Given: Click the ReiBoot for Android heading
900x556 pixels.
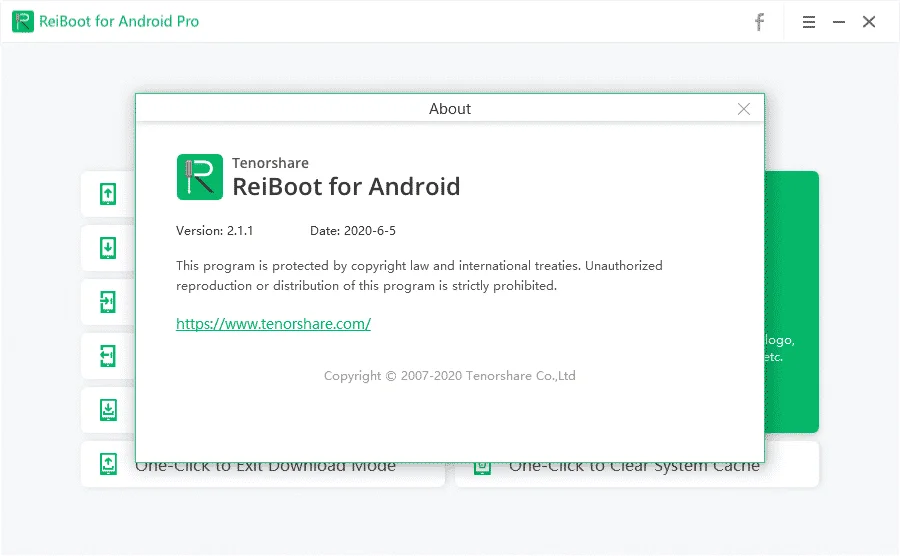Looking at the screenshot, I should [346, 186].
